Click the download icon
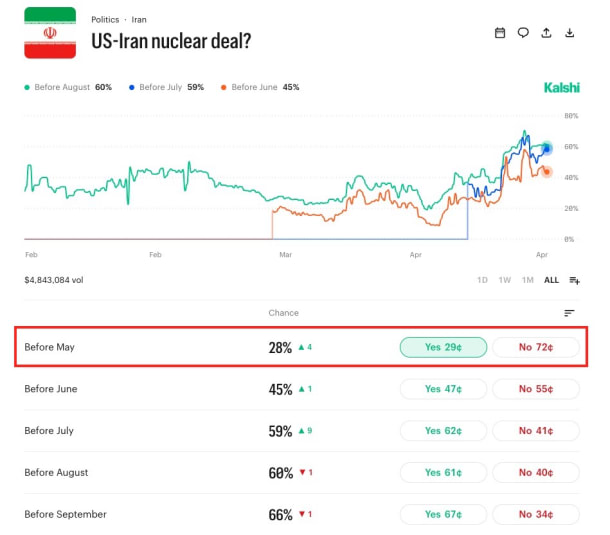The height and width of the screenshot is (535, 610). click(569, 33)
